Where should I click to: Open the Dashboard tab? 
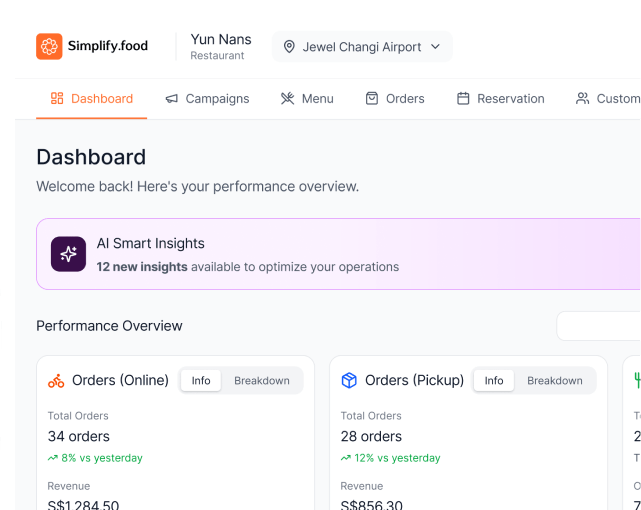(x=91, y=99)
